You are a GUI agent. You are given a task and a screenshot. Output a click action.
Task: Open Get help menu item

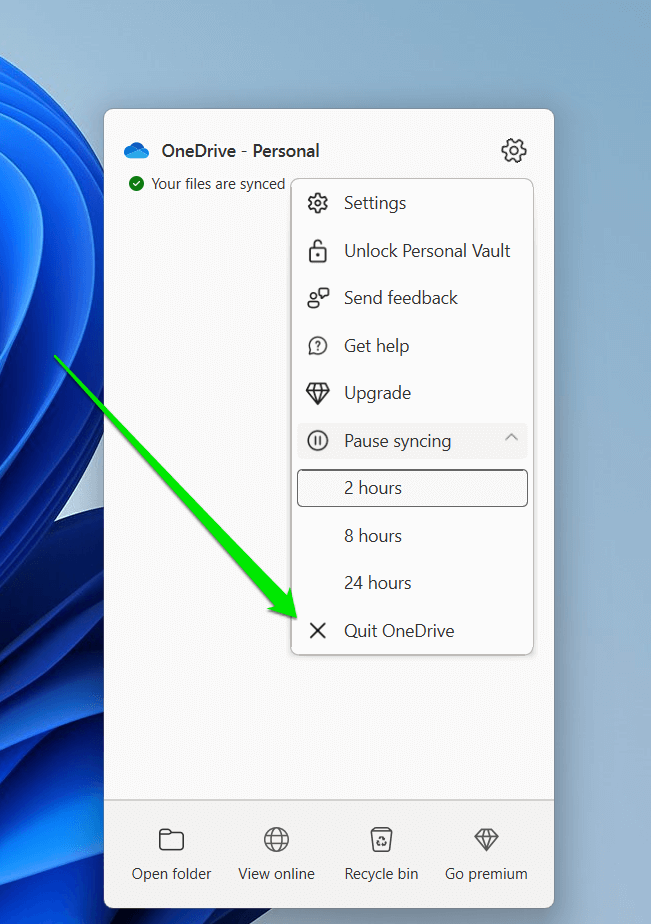412,346
